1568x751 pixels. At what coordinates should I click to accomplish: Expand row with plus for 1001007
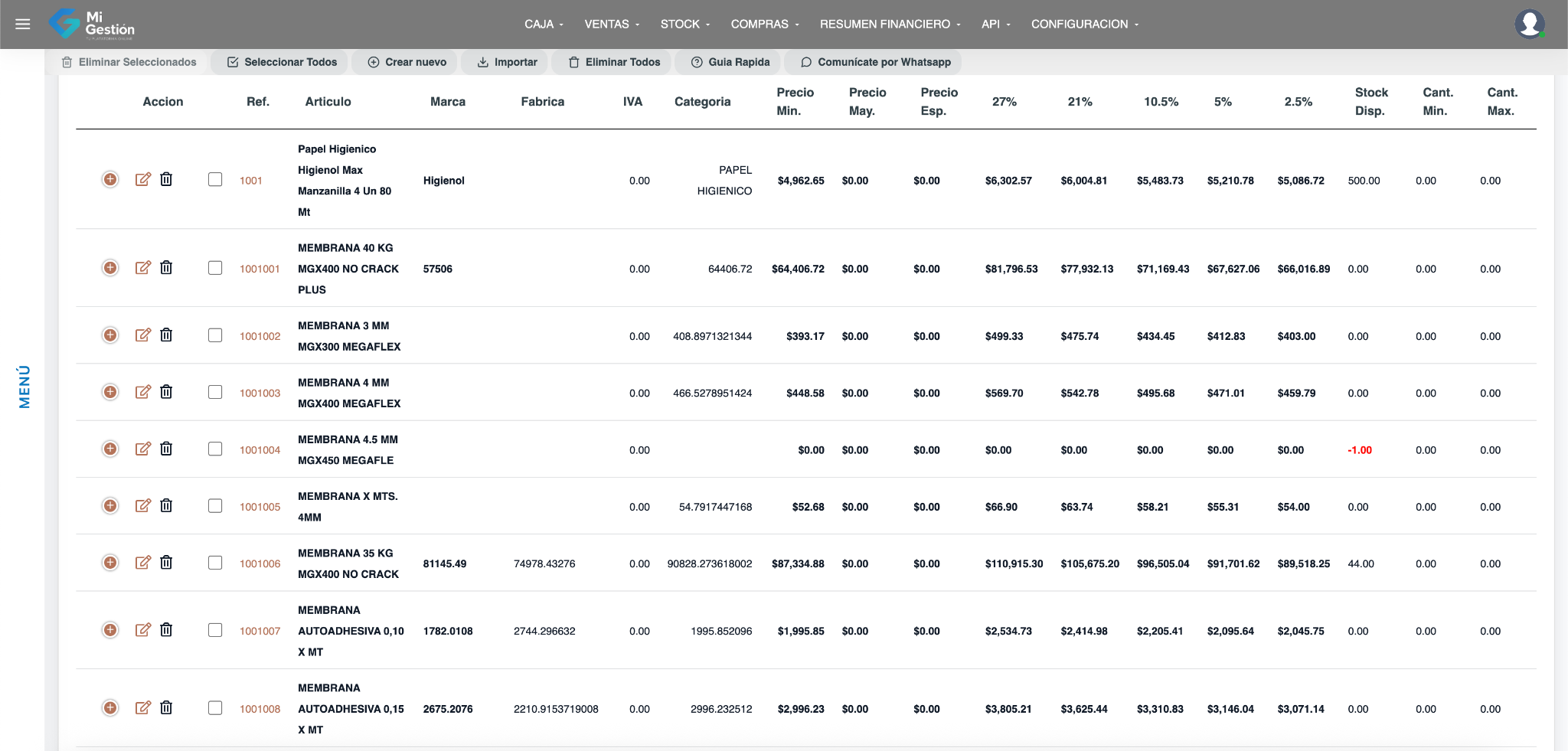(x=110, y=630)
